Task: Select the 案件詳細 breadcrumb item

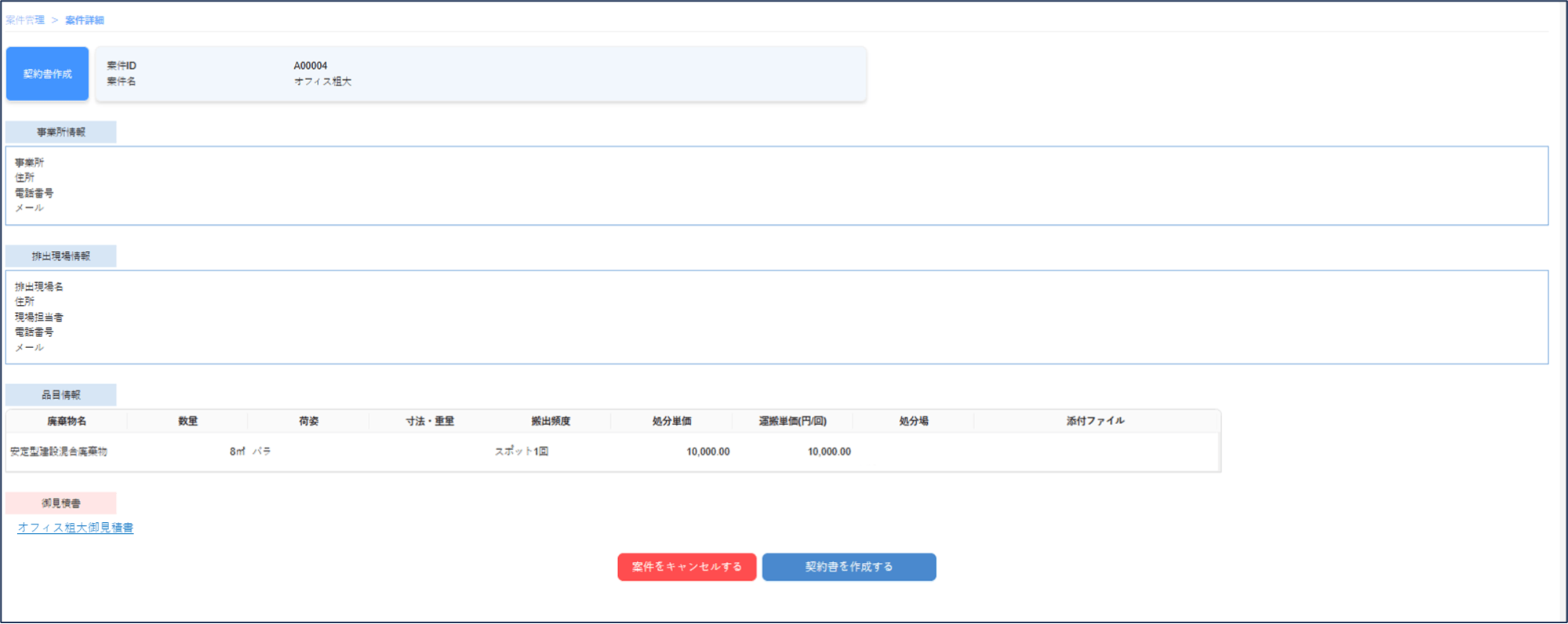Action: (x=85, y=20)
